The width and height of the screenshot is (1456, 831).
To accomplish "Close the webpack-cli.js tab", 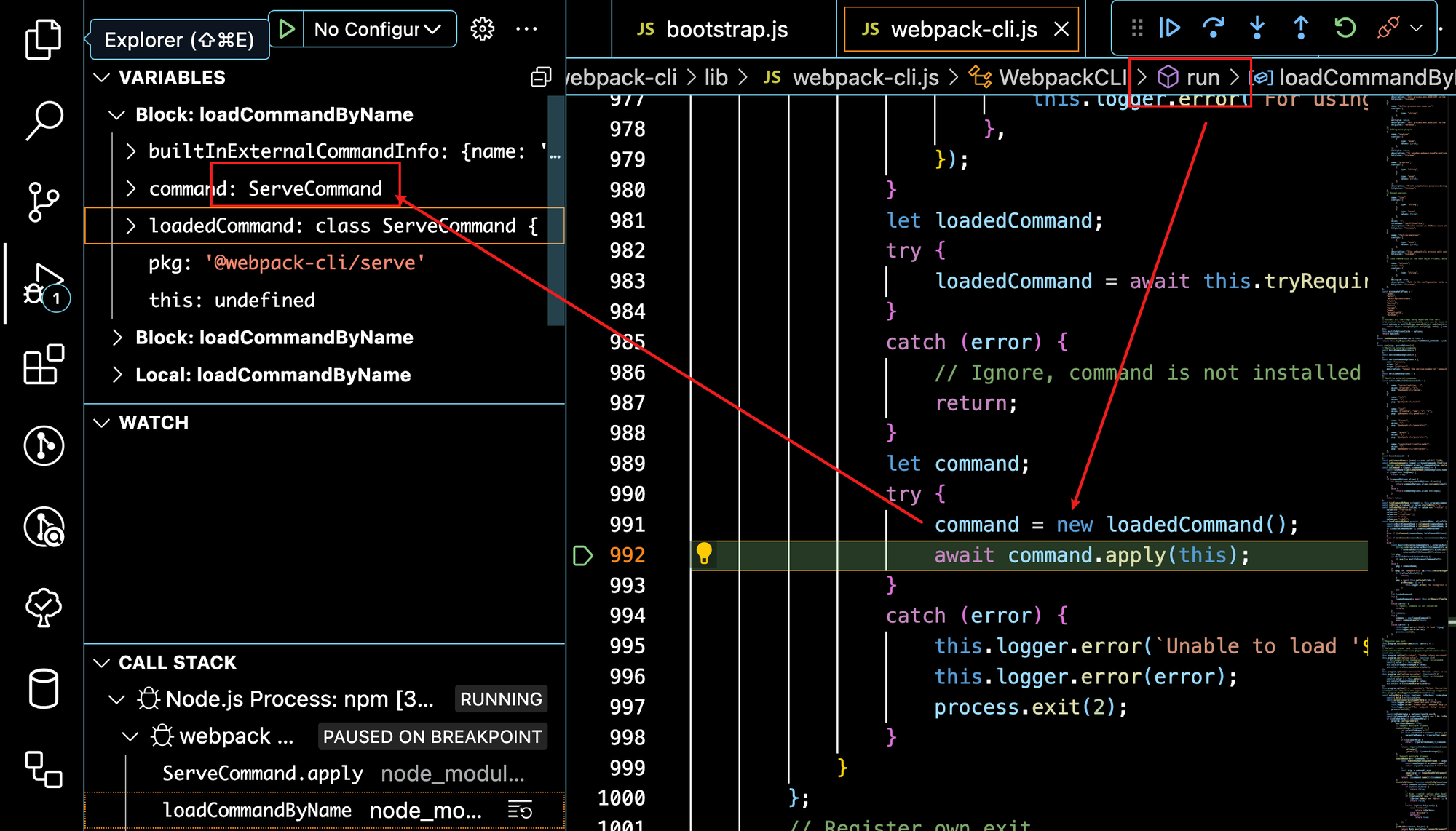I will coord(1061,30).
